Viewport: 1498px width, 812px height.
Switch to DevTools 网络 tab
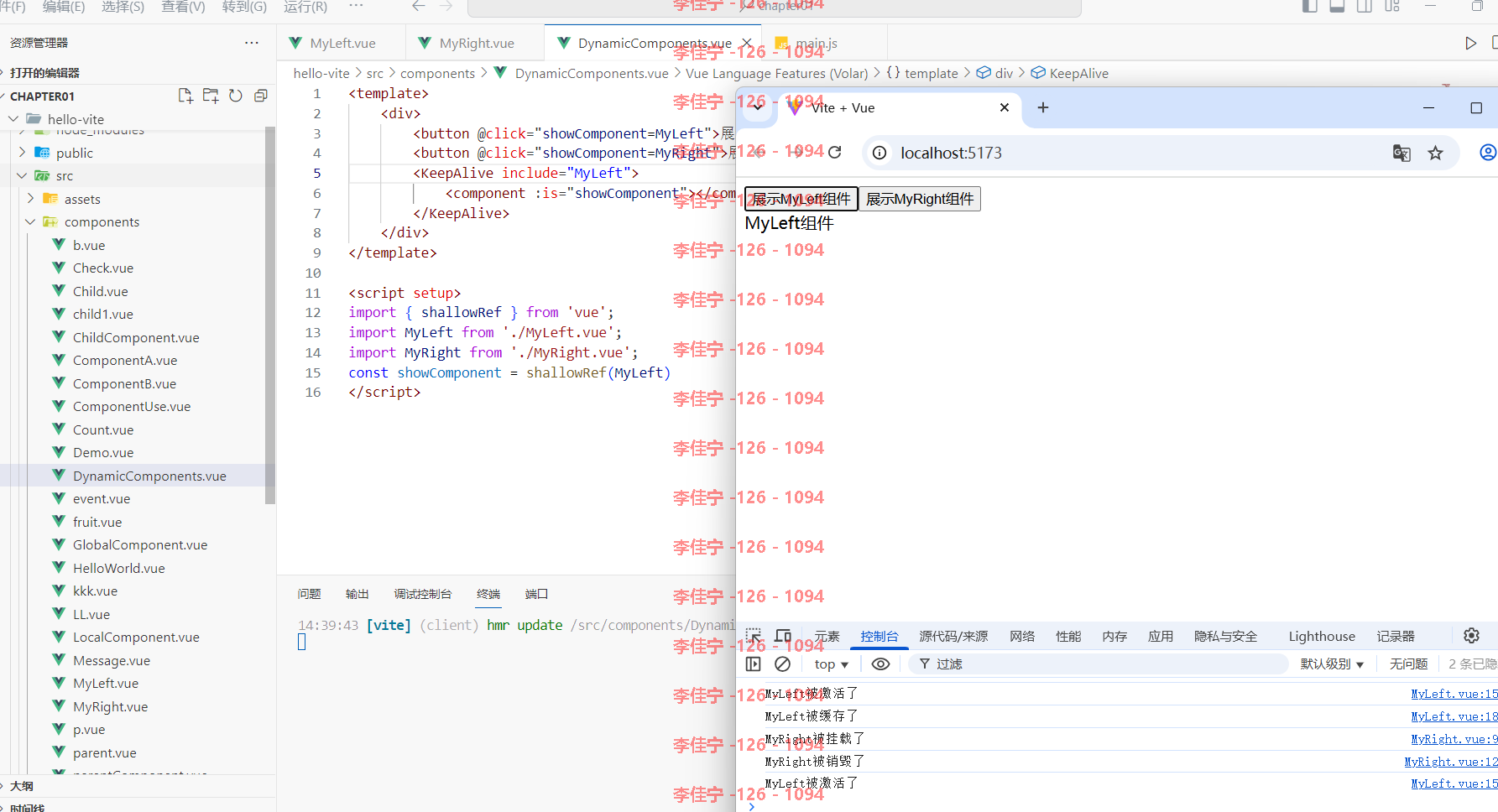[x=1022, y=637]
